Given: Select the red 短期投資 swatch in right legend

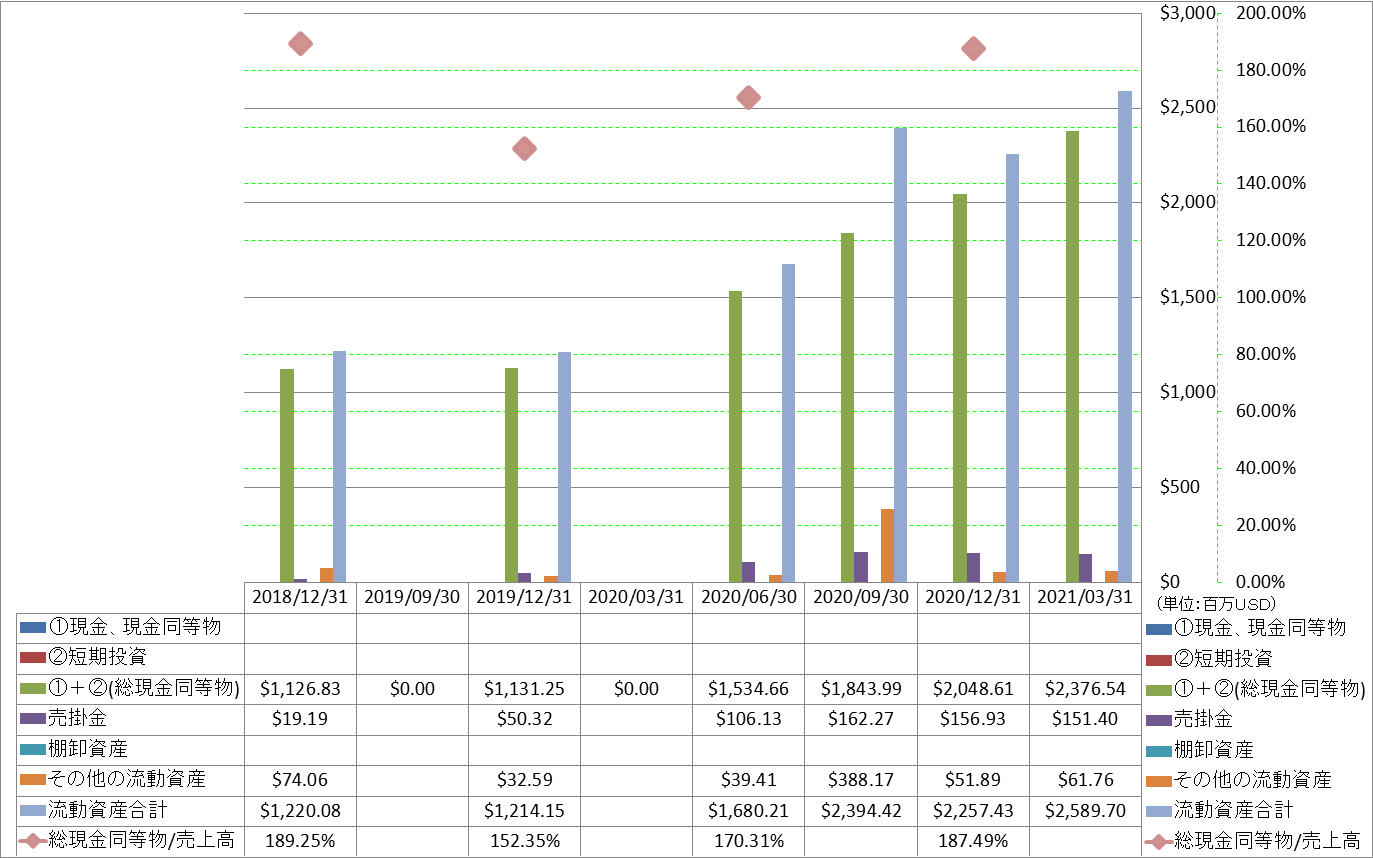Looking at the screenshot, I should coord(1158,658).
